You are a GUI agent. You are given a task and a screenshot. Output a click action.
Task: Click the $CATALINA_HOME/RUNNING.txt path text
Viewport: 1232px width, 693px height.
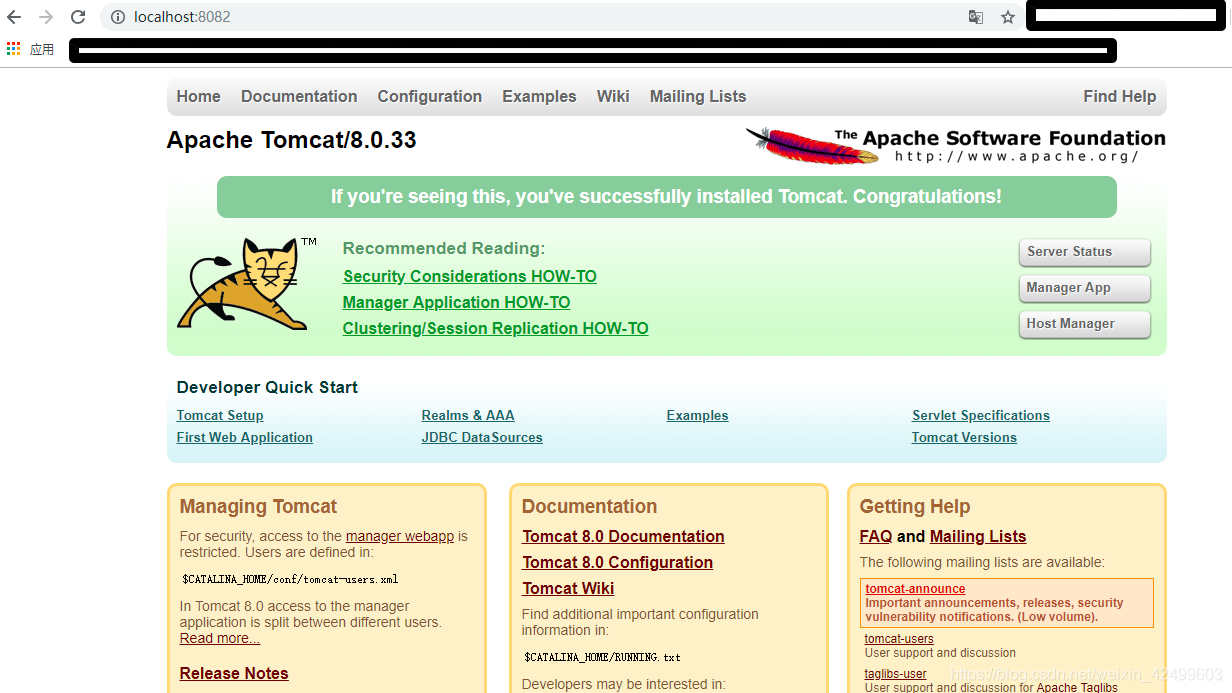coord(602,657)
